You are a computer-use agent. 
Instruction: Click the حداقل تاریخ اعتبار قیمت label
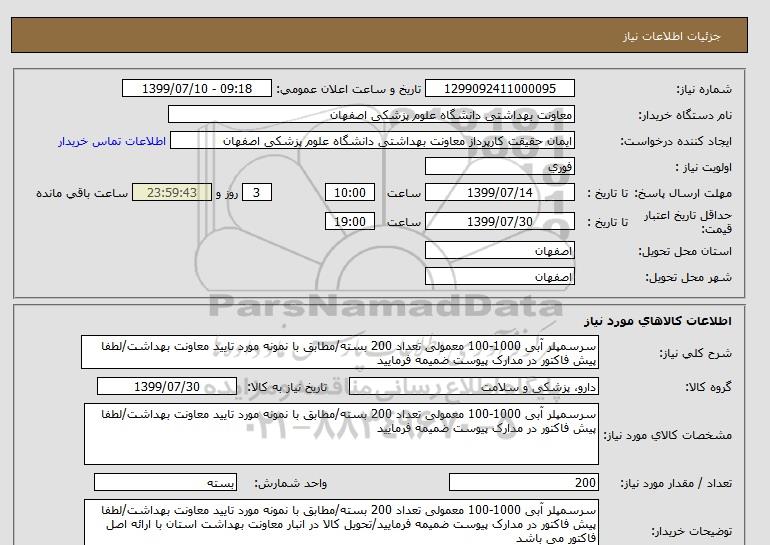688,222
